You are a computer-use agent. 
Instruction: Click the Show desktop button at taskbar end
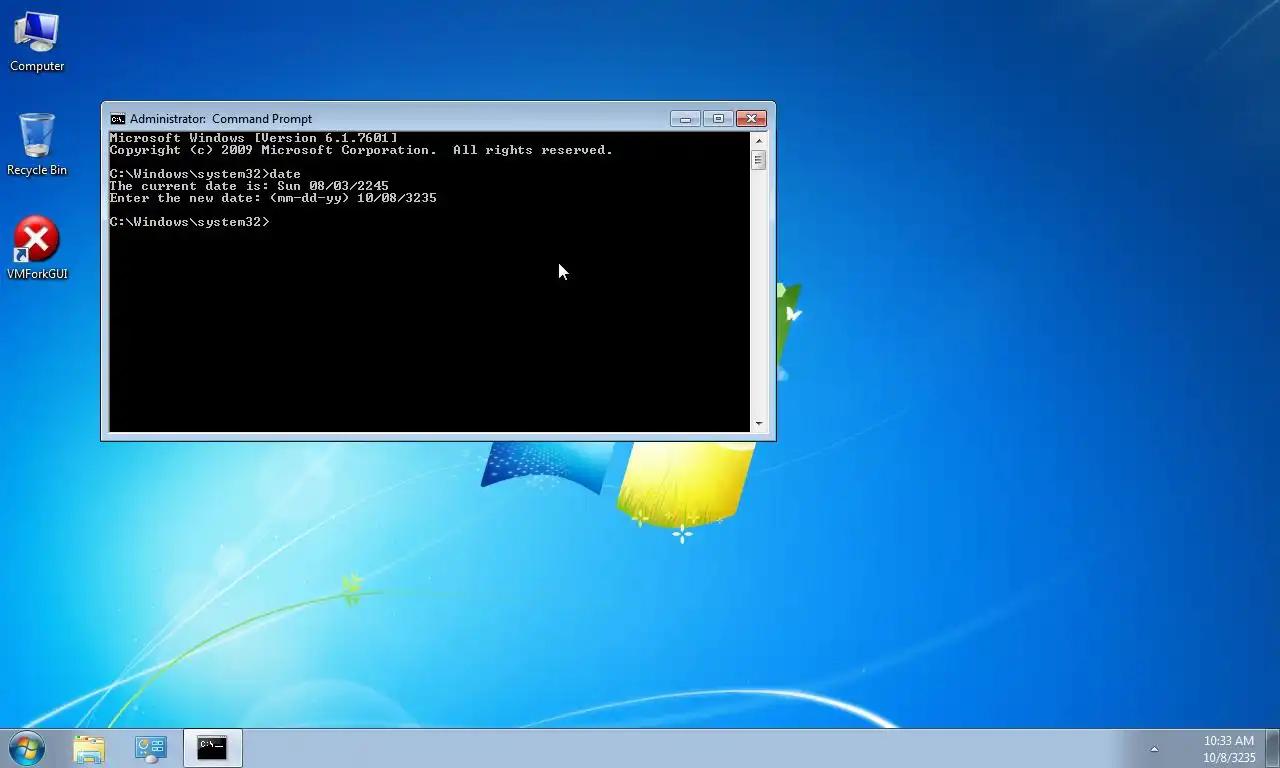pyautogui.click(x=1273, y=748)
